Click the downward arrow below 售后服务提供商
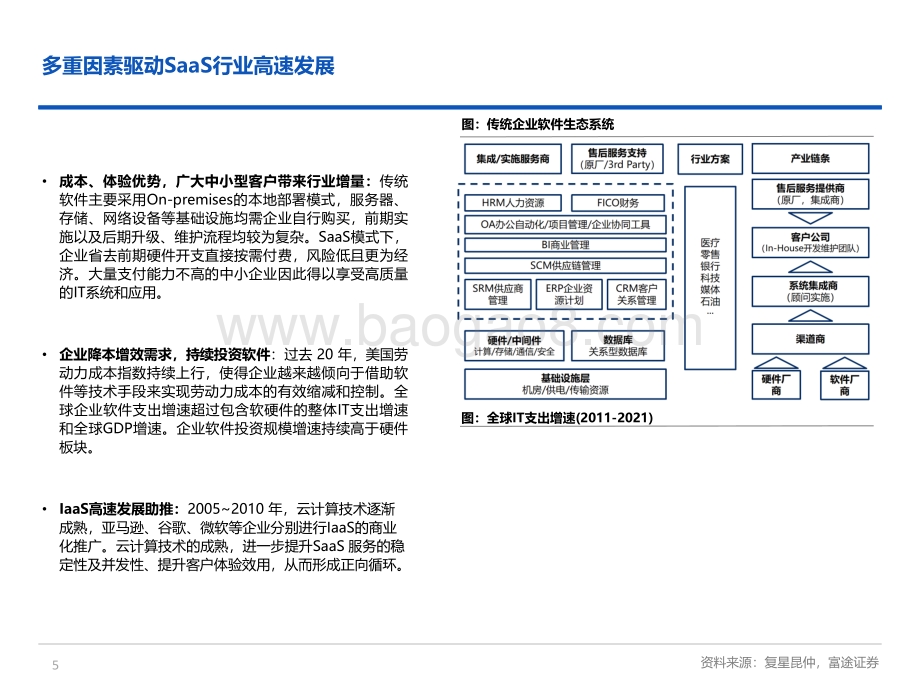The image size is (920, 690). (x=810, y=218)
